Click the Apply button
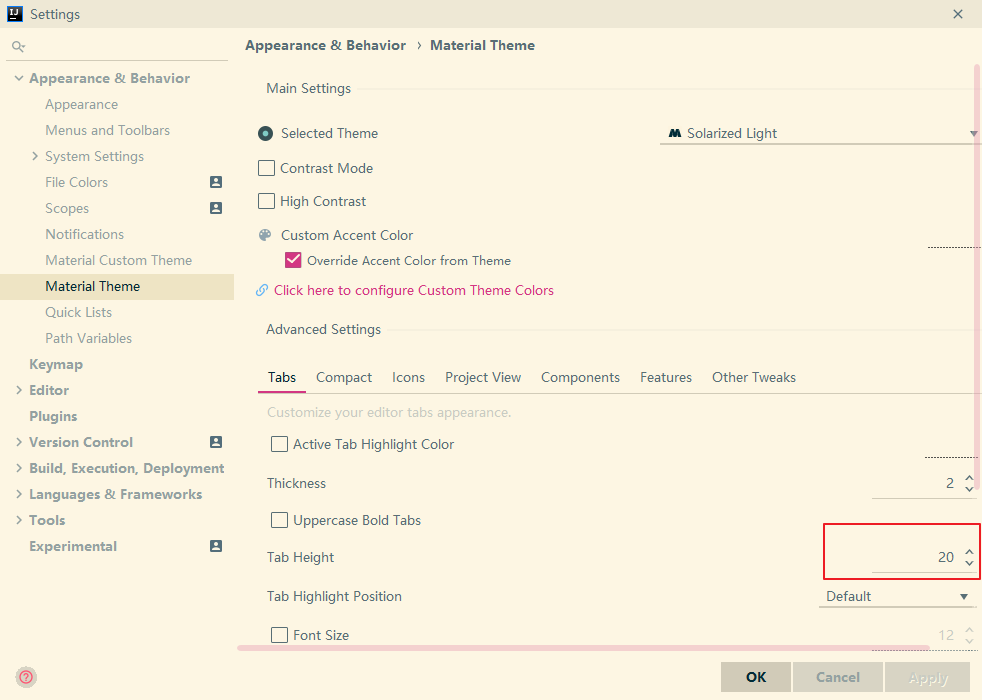Viewport: 982px width, 700px height. click(x=928, y=677)
